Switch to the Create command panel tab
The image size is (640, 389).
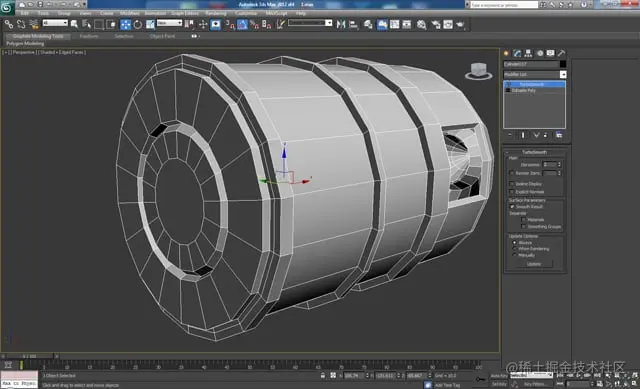coord(507,53)
